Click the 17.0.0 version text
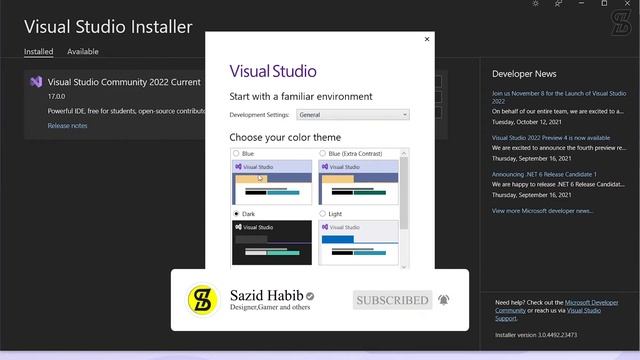Image resolution: width=640 pixels, height=360 pixels. coord(56,97)
